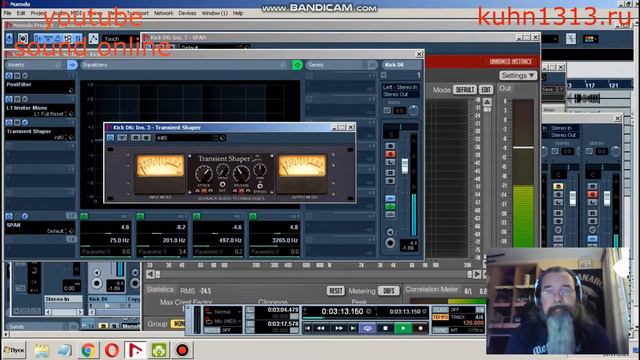This screenshot has height=360, width=640.
Task: Open the Devices menu
Action: point(187,13)
